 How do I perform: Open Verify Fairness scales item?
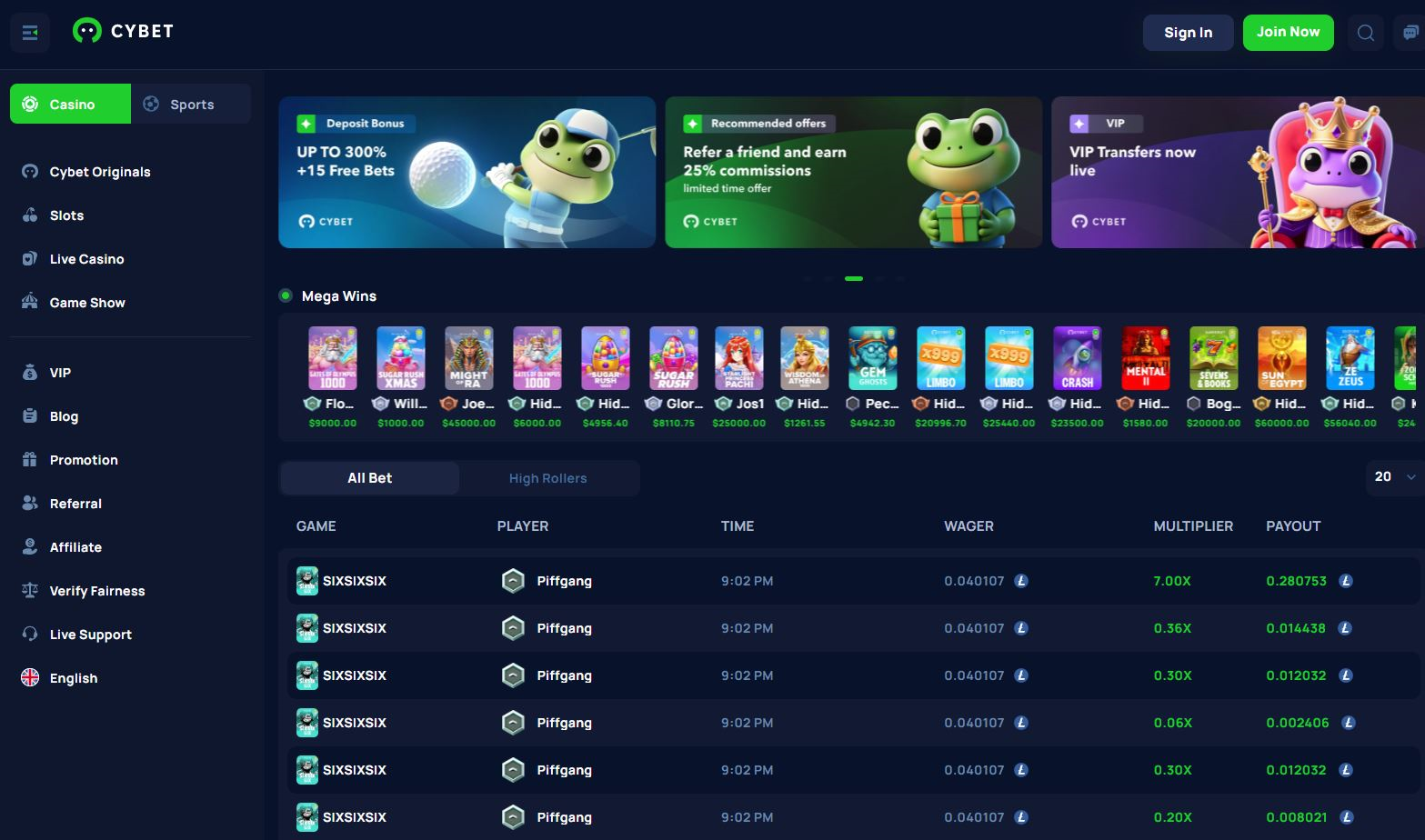tap(96, 591)
